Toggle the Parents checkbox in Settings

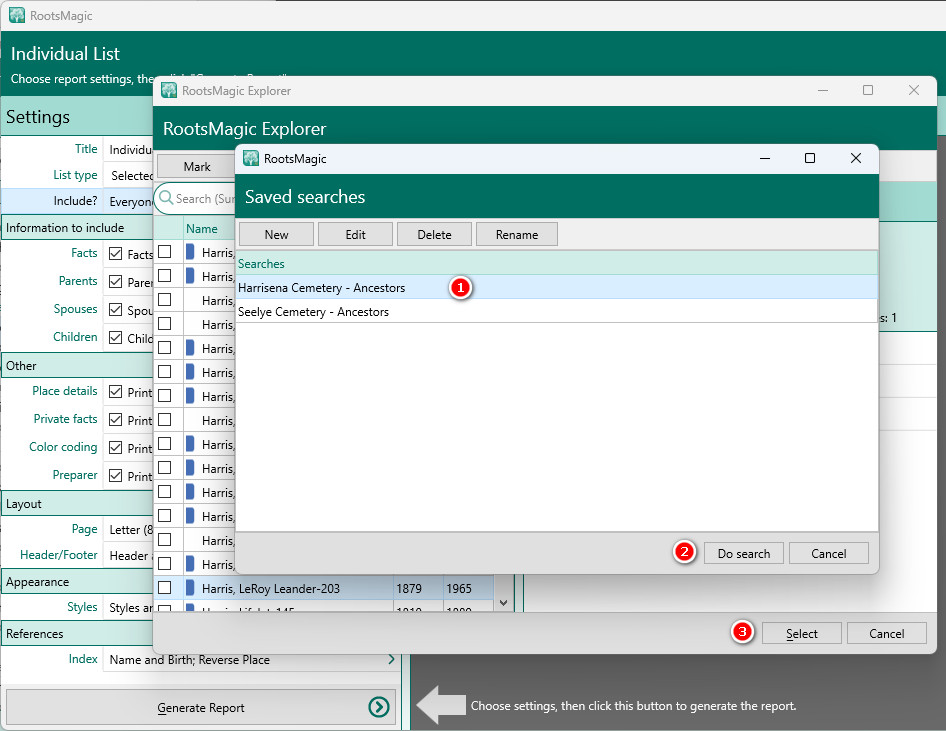[115, 282]
